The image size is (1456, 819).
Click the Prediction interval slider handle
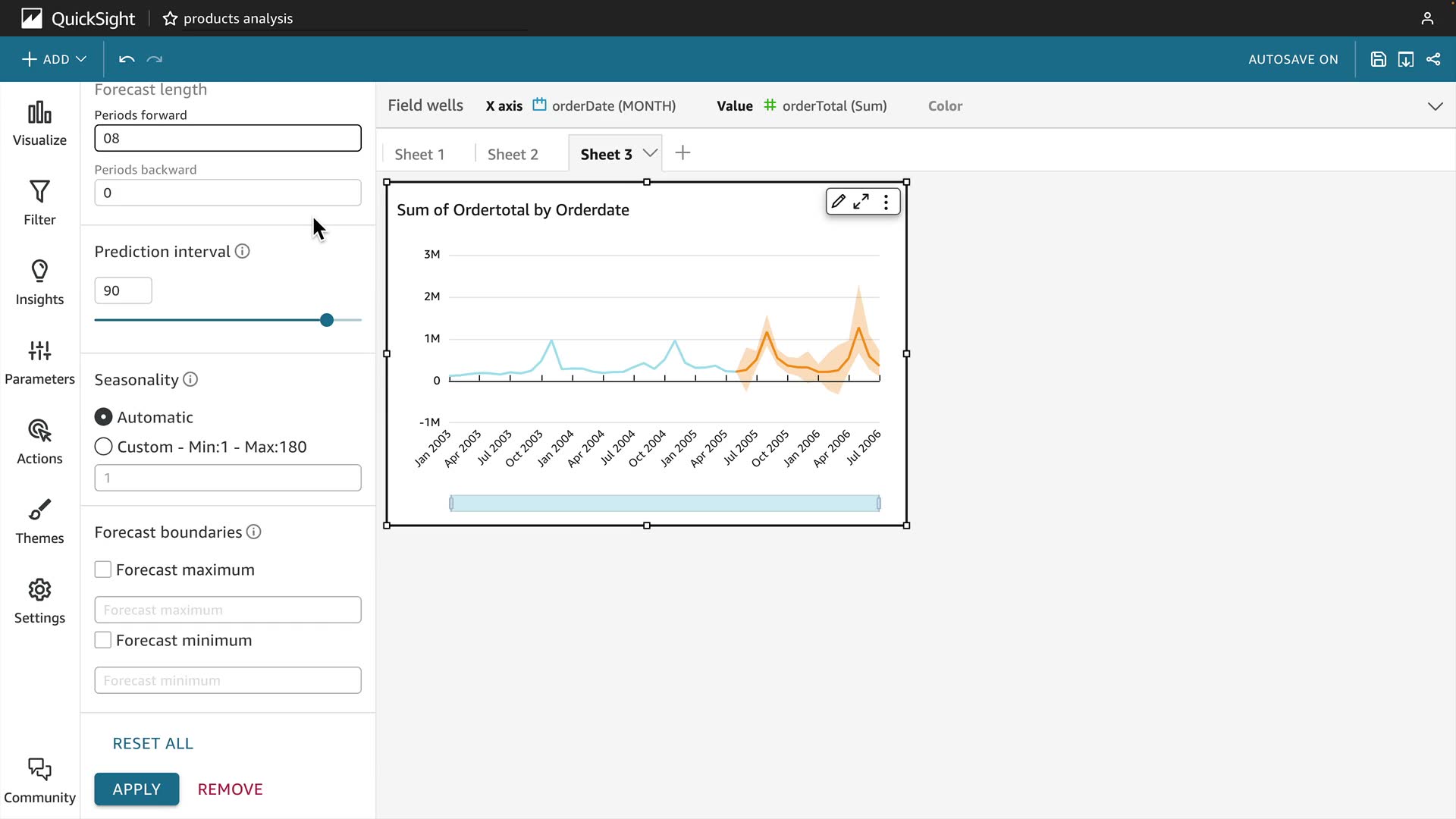click(x=327, y=320)
